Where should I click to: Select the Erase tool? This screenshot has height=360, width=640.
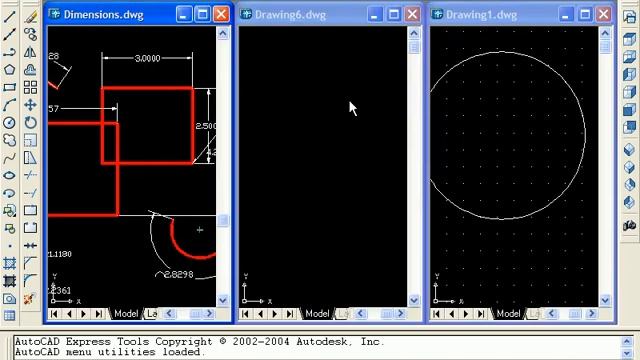pyautogui.click(x=30, y=17)
